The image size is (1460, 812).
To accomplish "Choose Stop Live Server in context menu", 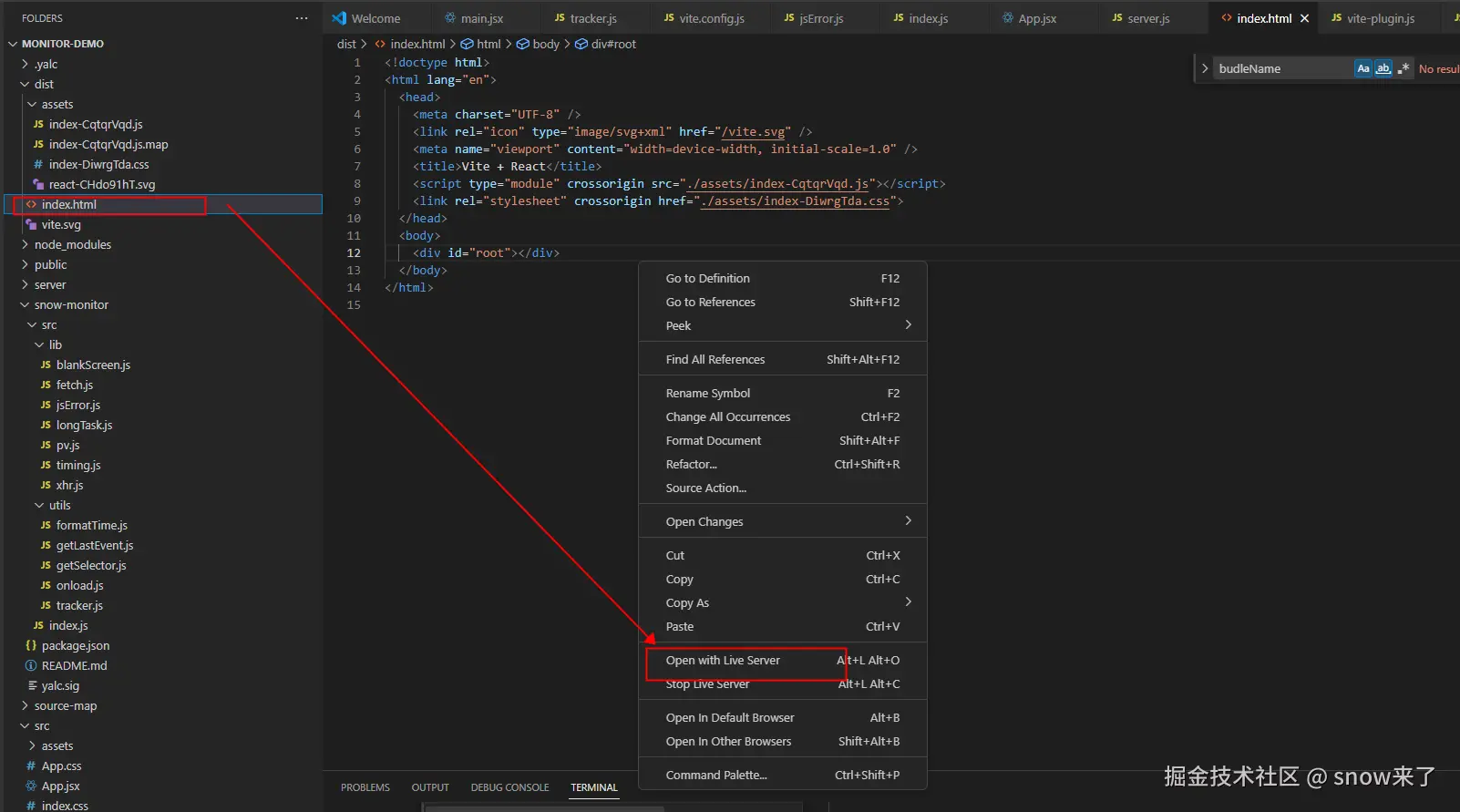I will 783,684.
